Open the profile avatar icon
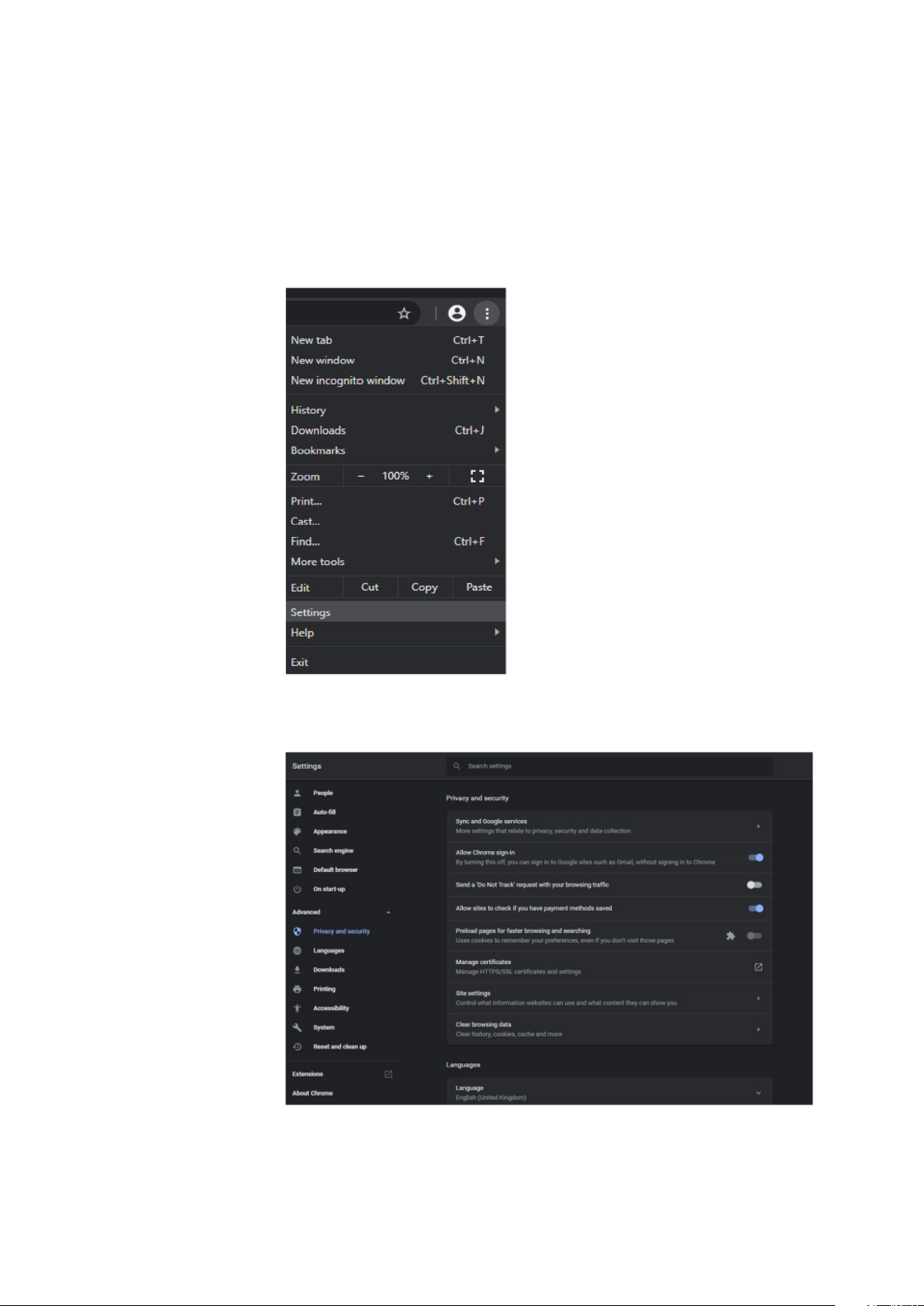Viewport: 924px width, 1306px height. [x=457, y=313]
